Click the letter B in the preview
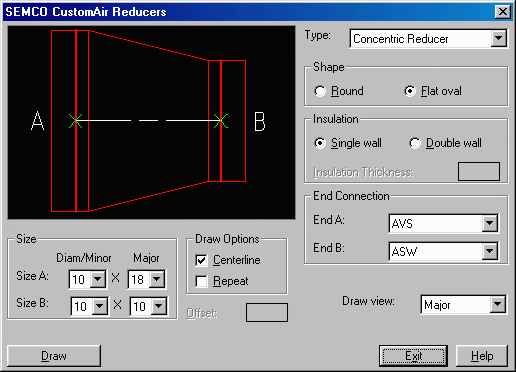 coord(260,121)
